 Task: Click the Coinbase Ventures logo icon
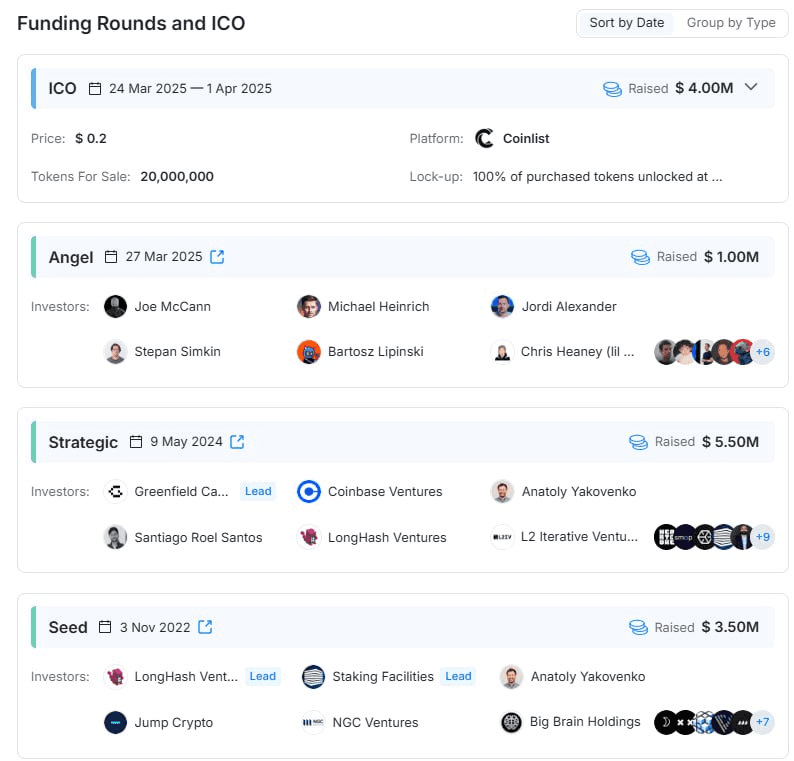pos(309,491)
